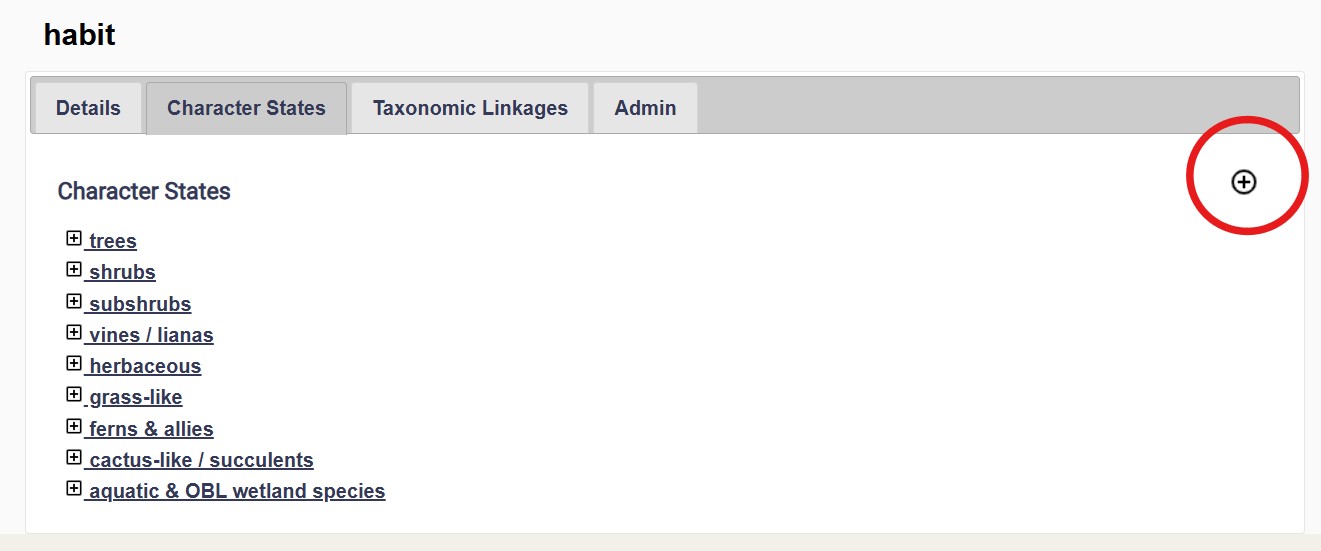Open the aquatic & OBL wetland species link
Image resolution: width=1321 pixels, height=551 pixels.
click(x=237, y=491)
